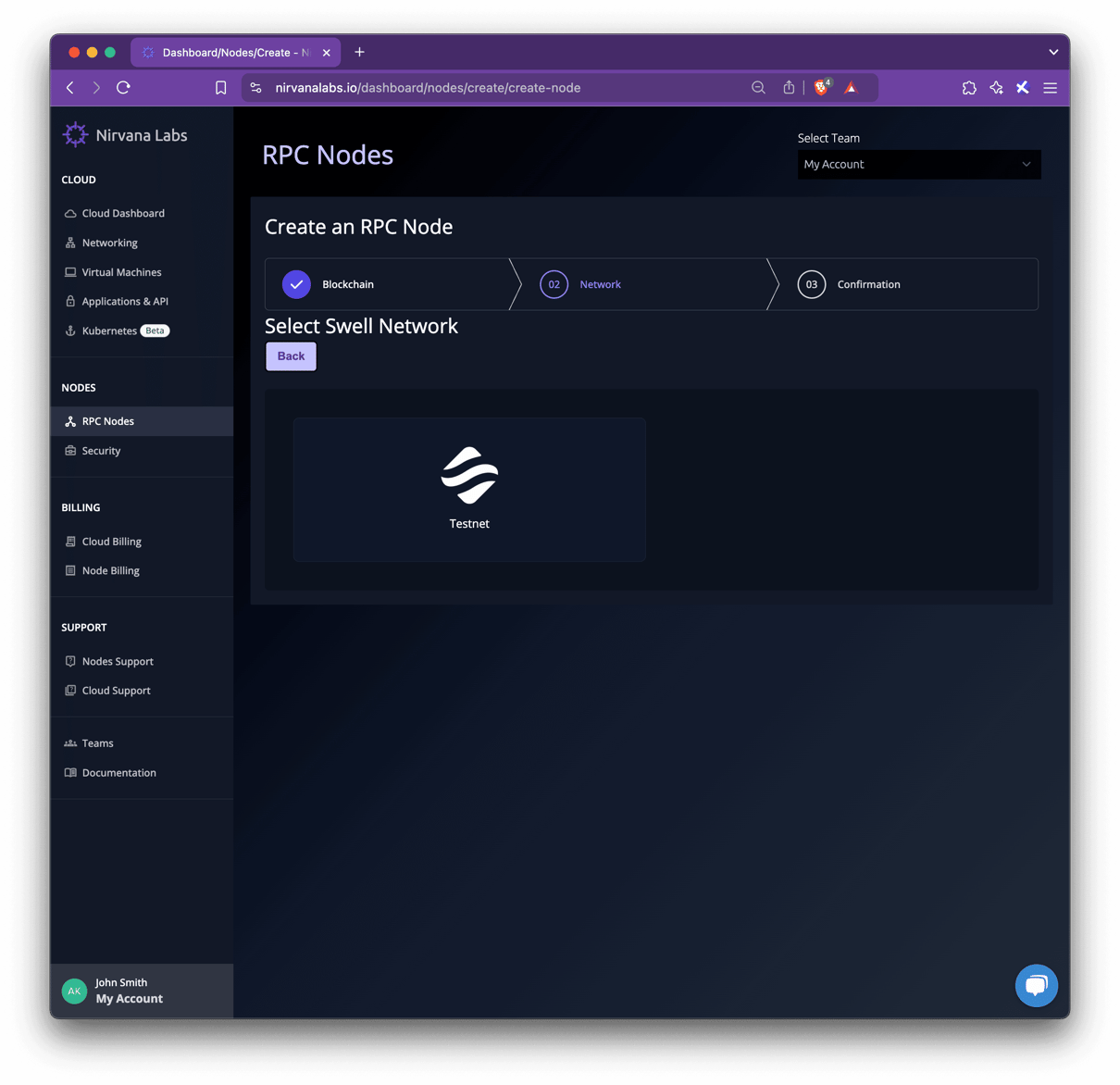Select the Dashboard/Nodes/Create browser tab
The height and width of the screenshot is (1085, 1120).
pos(236,53)
